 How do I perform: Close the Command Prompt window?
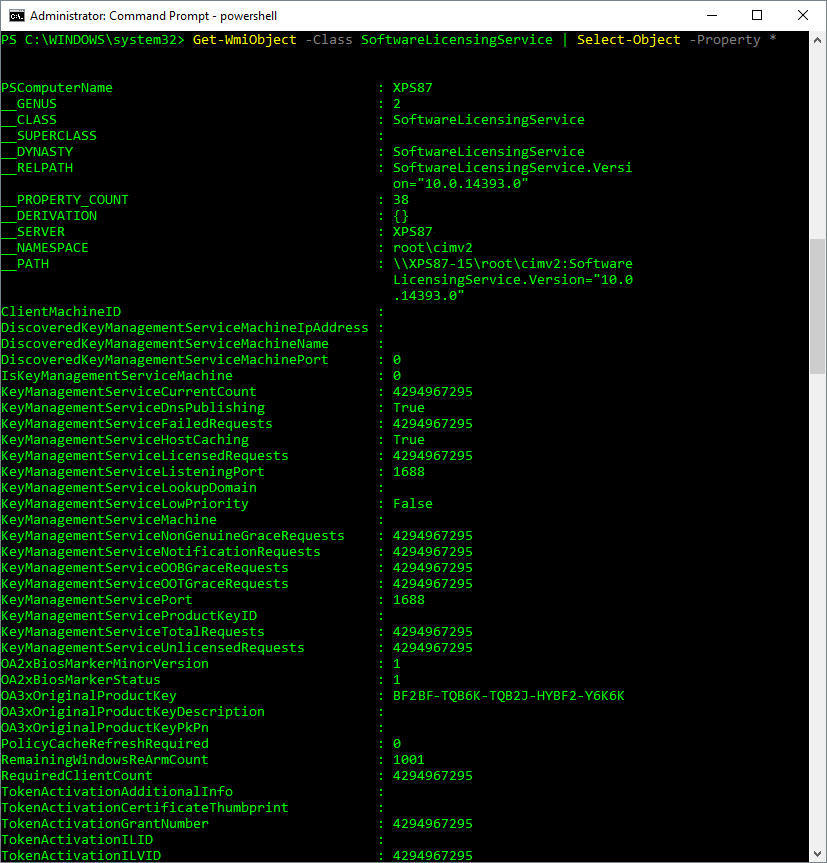coord(802,15)
